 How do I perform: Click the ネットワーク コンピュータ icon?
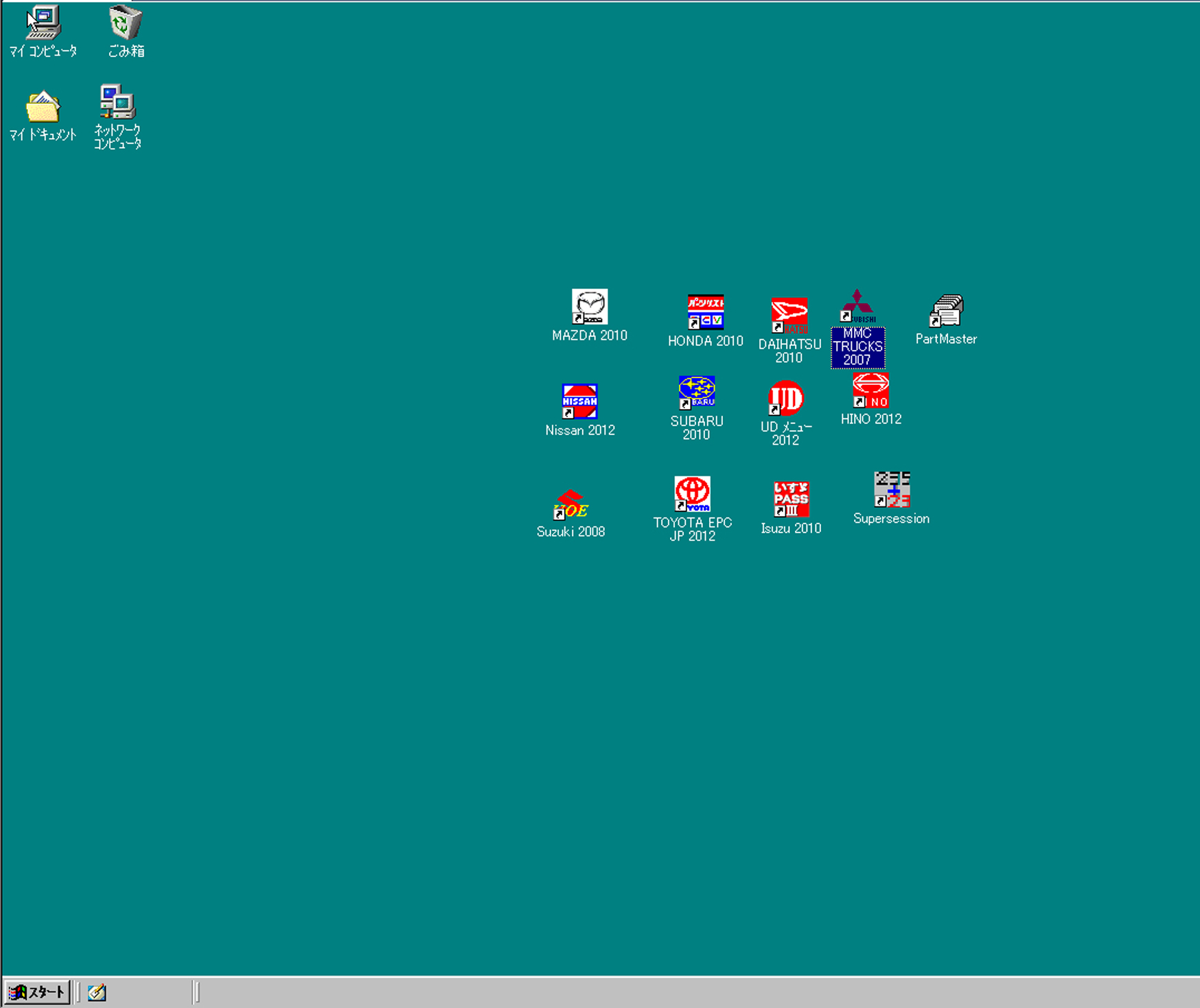click(117, 102)
